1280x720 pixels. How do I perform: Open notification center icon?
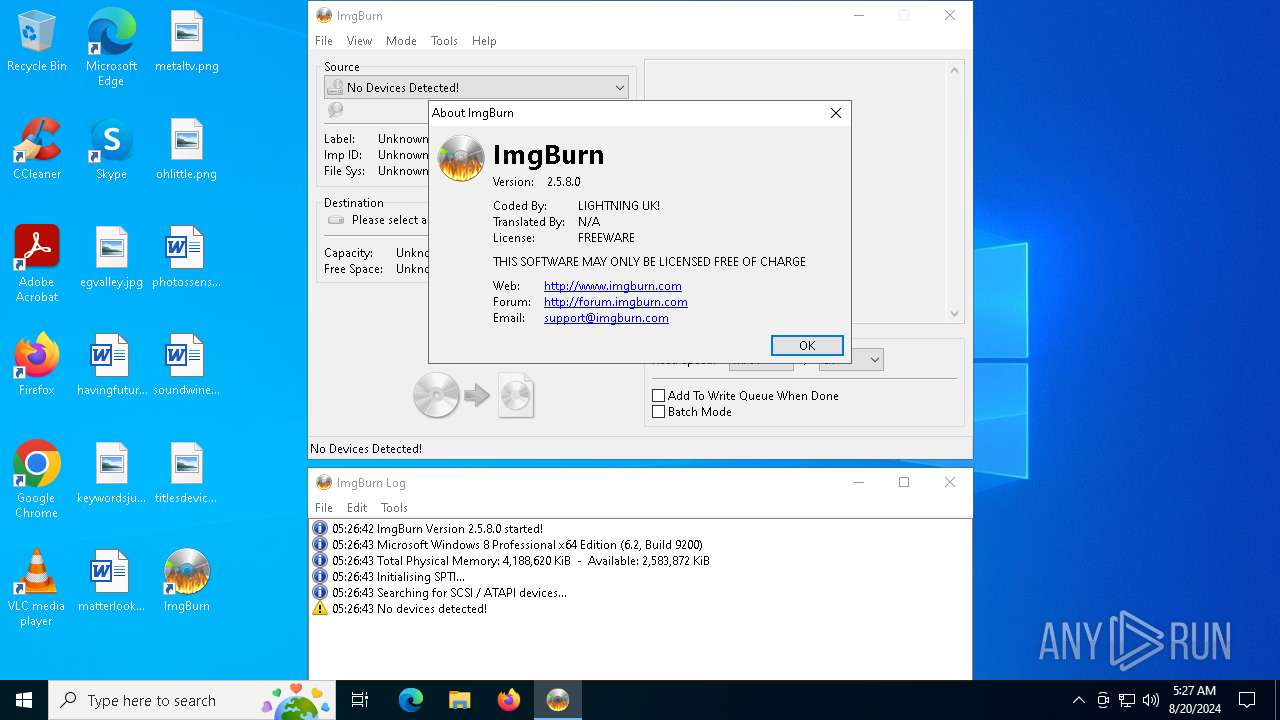point(1247,700)
